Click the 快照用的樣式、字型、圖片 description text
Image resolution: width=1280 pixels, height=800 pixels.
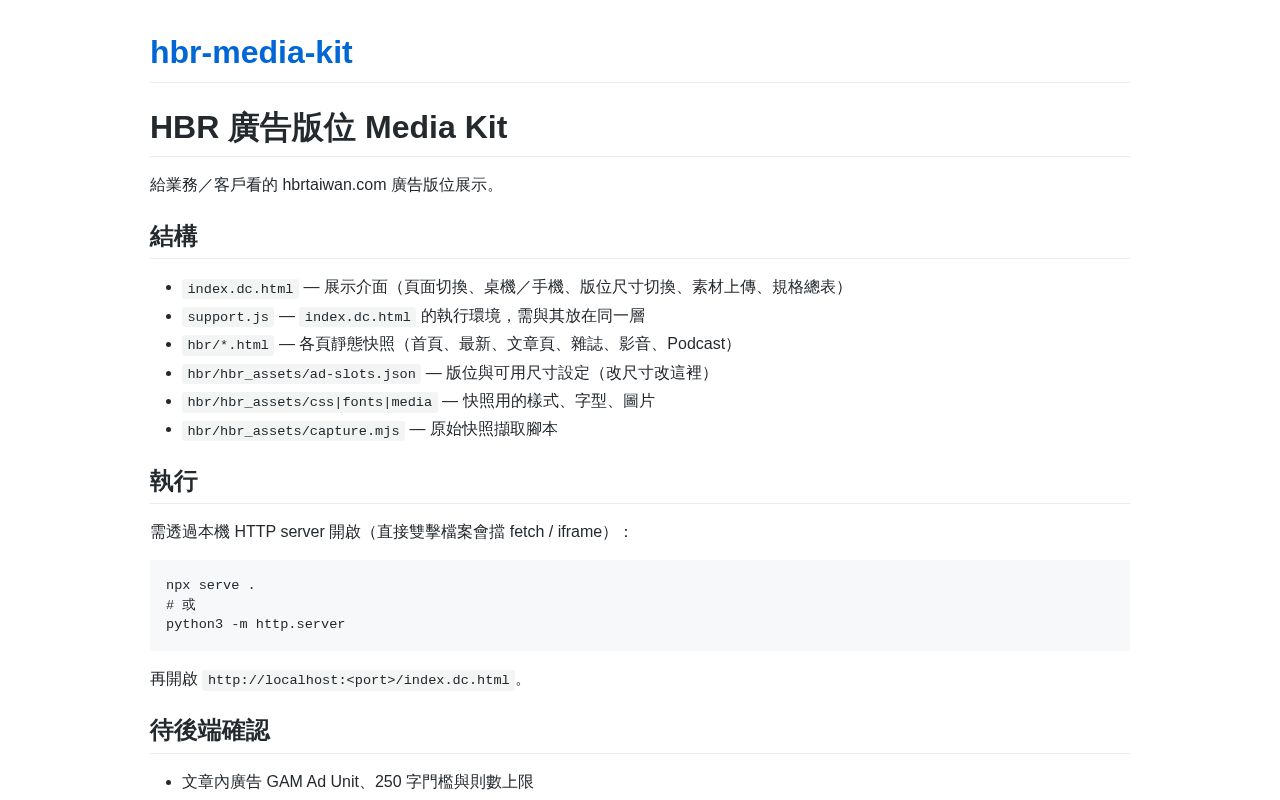(x=558, y=401)
